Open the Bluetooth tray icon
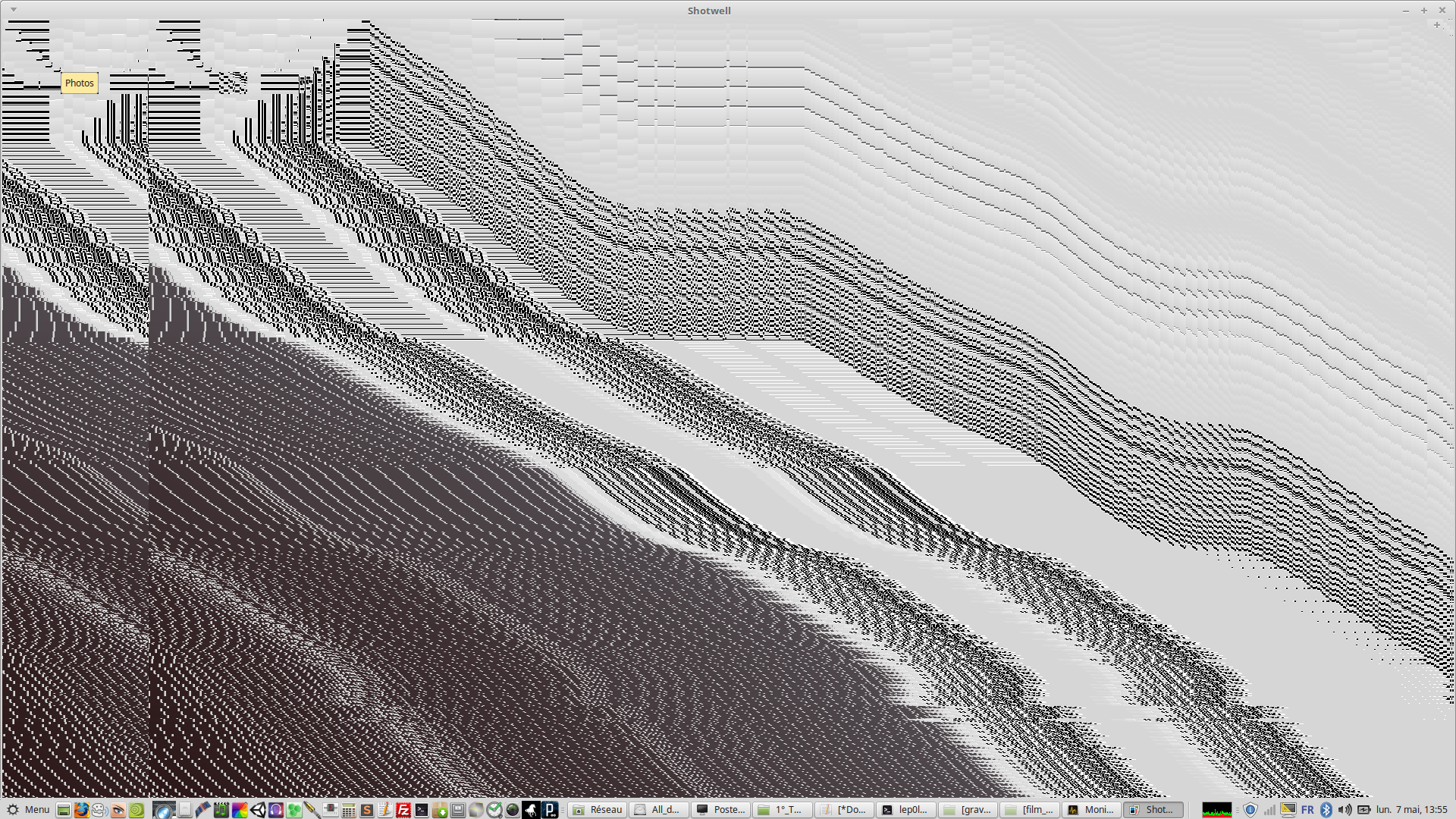 coord(1326,810)
